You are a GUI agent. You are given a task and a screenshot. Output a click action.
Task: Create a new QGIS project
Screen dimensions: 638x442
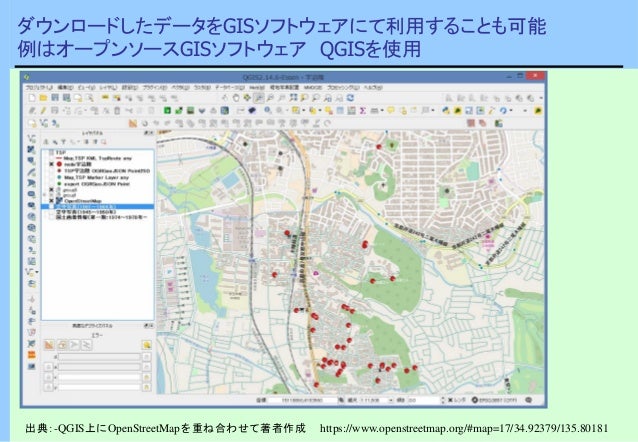pos(32,98)
